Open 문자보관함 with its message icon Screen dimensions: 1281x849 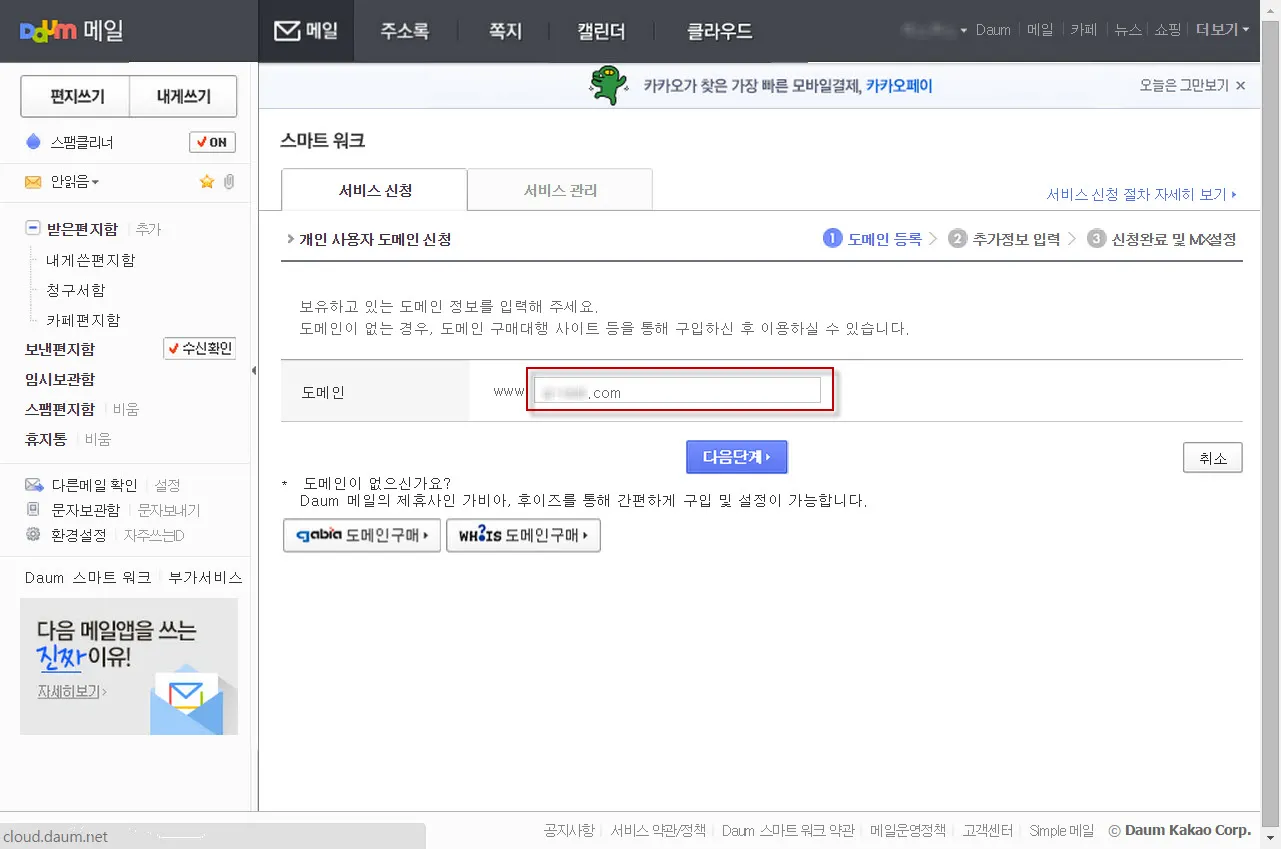31,508
